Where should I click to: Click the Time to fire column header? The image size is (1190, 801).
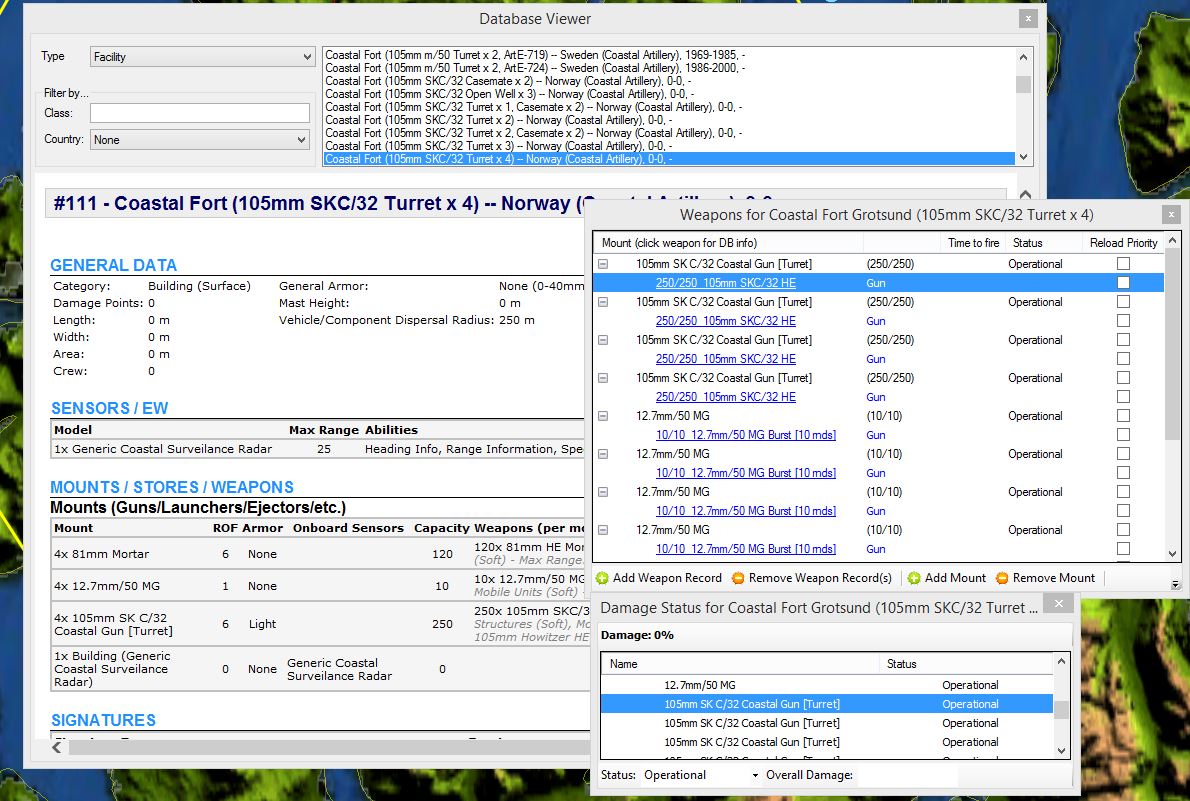tap(974, 243)
